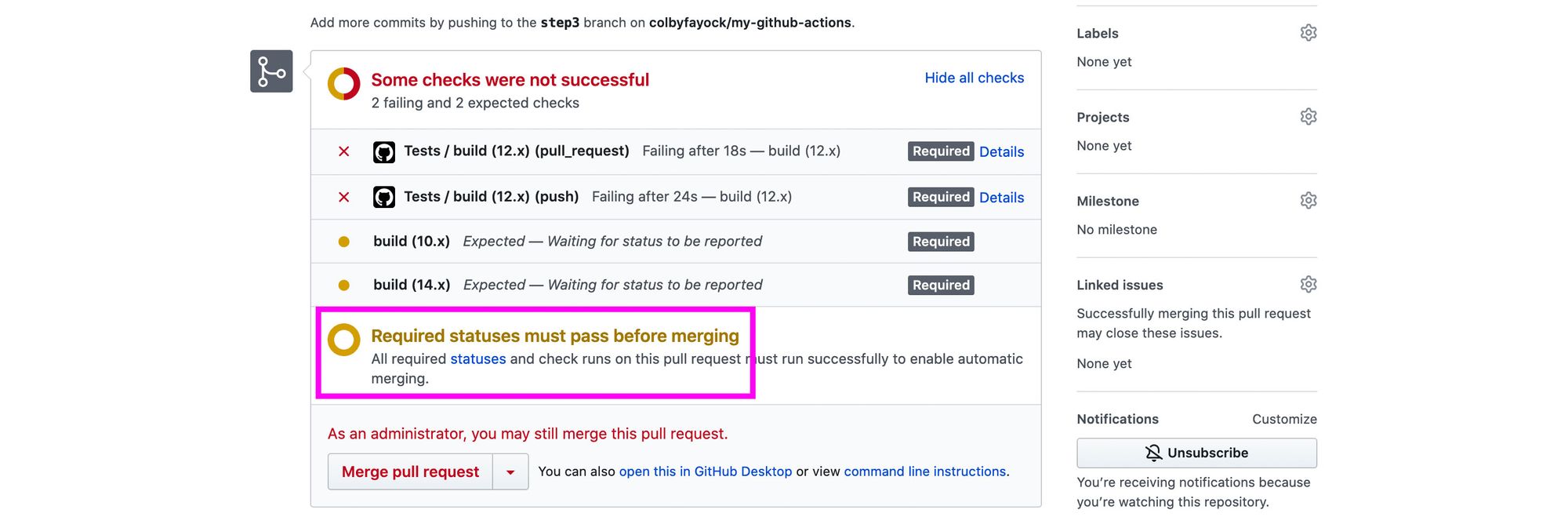Click Hide all checks
The width and height of the screenshot is (1568, 524).
tap(975, 78)
